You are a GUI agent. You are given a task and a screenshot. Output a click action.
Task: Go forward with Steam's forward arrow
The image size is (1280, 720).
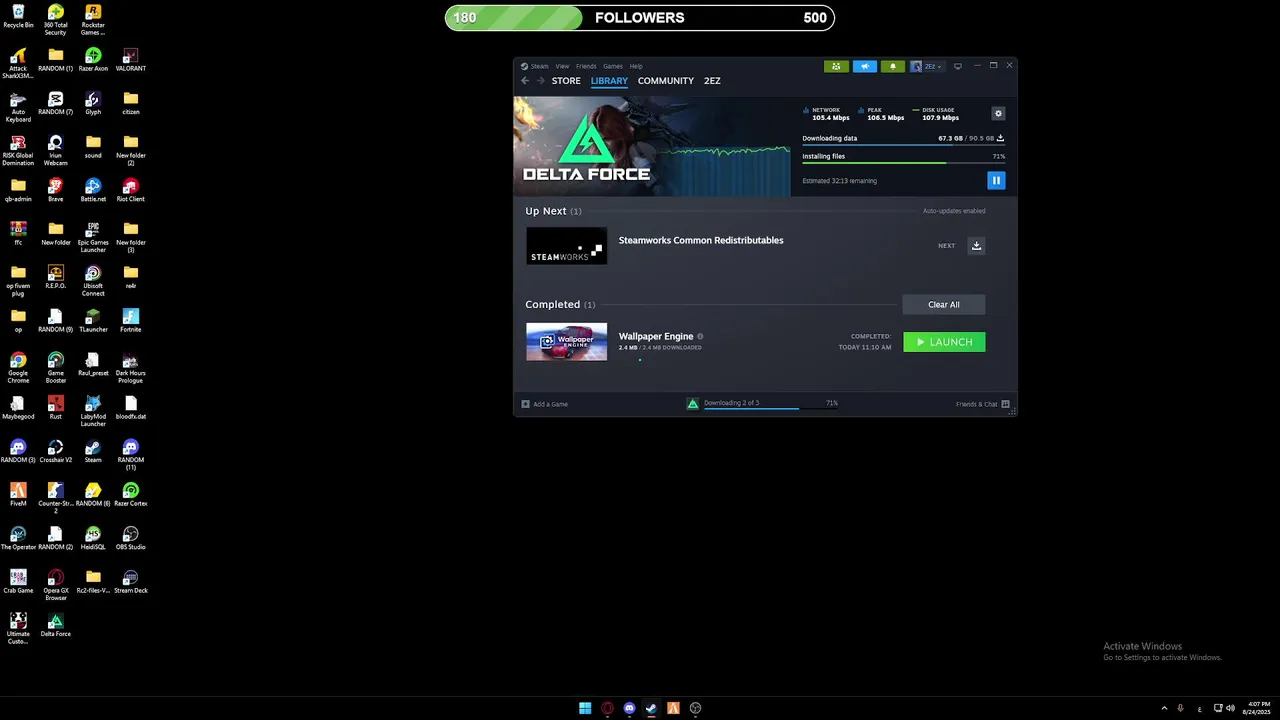coord(540,81)
